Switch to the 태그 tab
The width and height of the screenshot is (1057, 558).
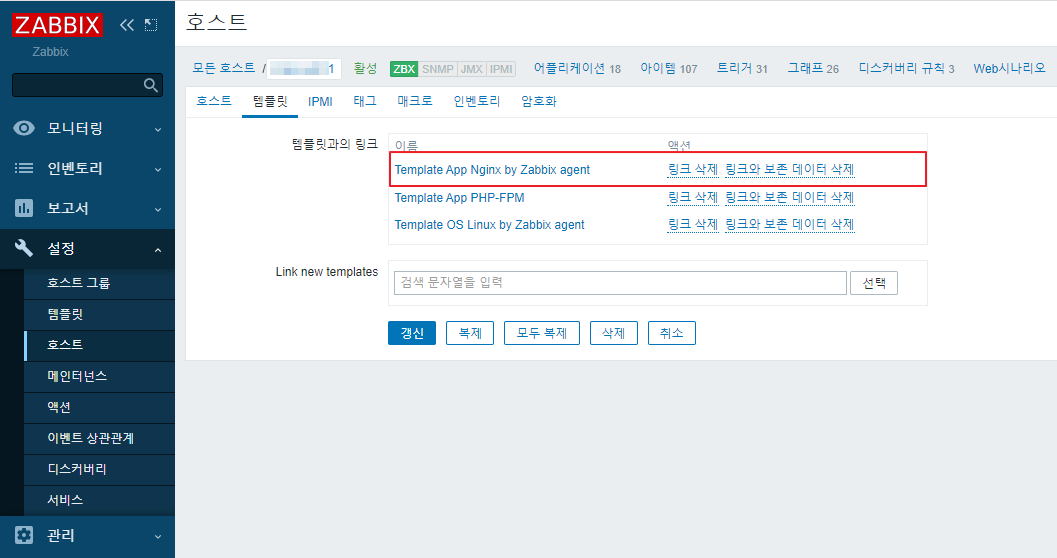[365, 101]
